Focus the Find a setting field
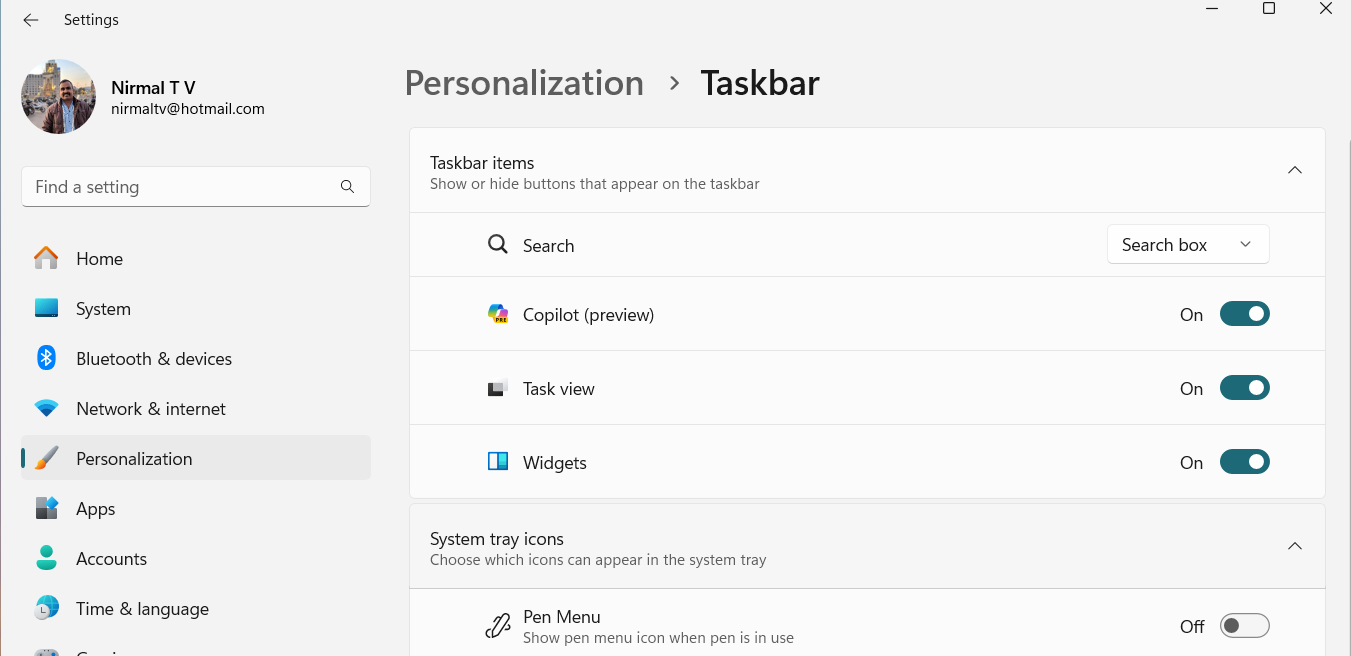The height and width of the screenshot is (656, 1351). (196, 187)
